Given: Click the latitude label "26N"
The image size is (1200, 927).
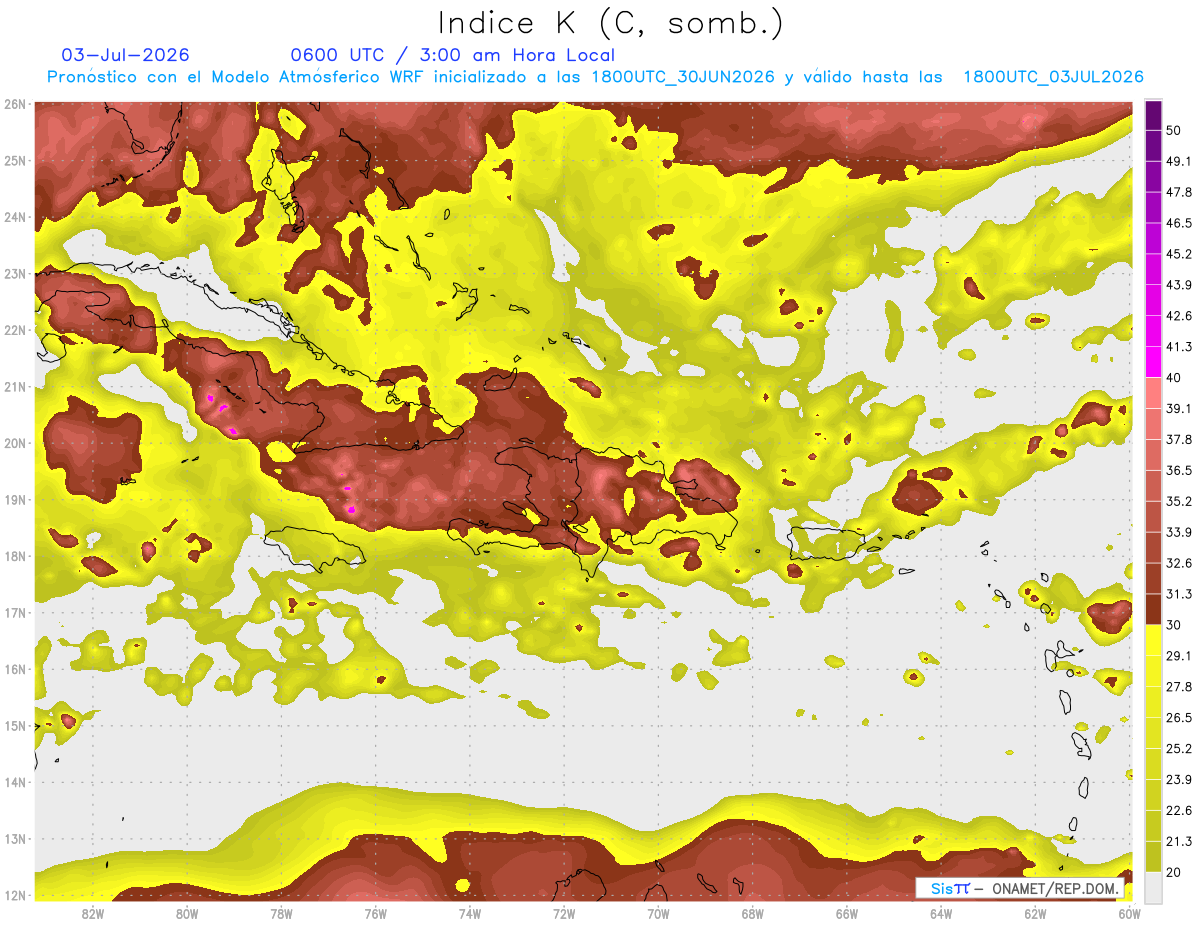Looking at the screenshot, I should point(14,104).
